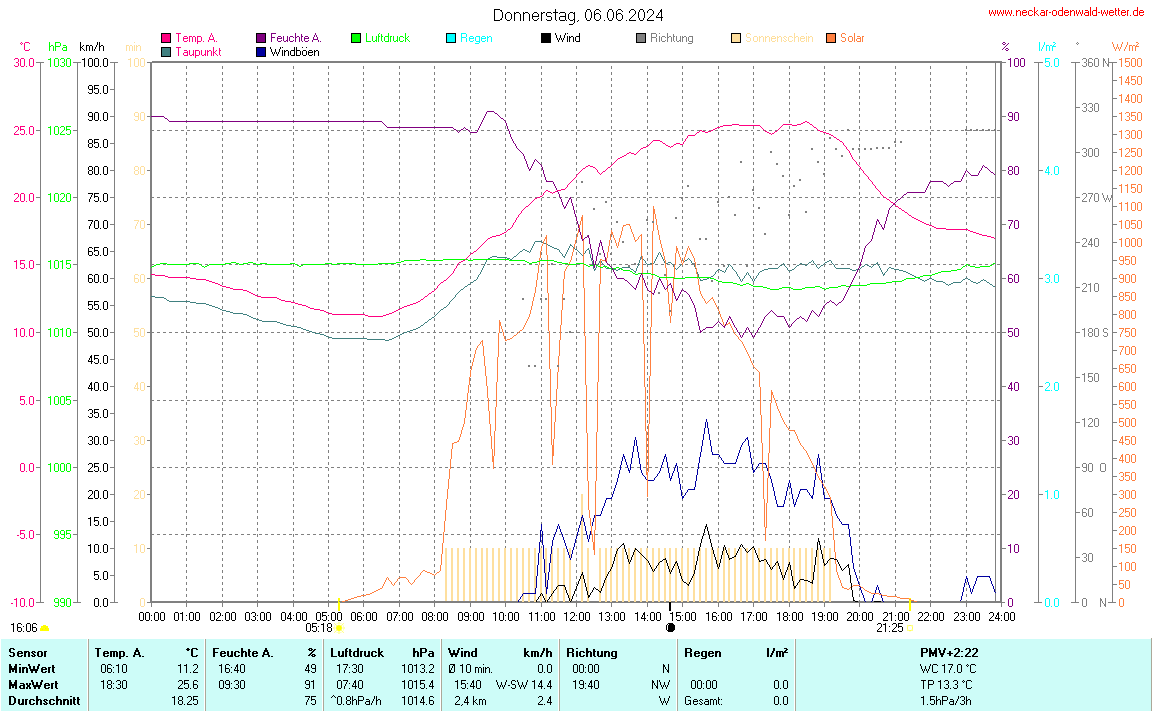Click the black Wind legend swatch
The width and height of the screenshot is (1152, 711).
546,38
